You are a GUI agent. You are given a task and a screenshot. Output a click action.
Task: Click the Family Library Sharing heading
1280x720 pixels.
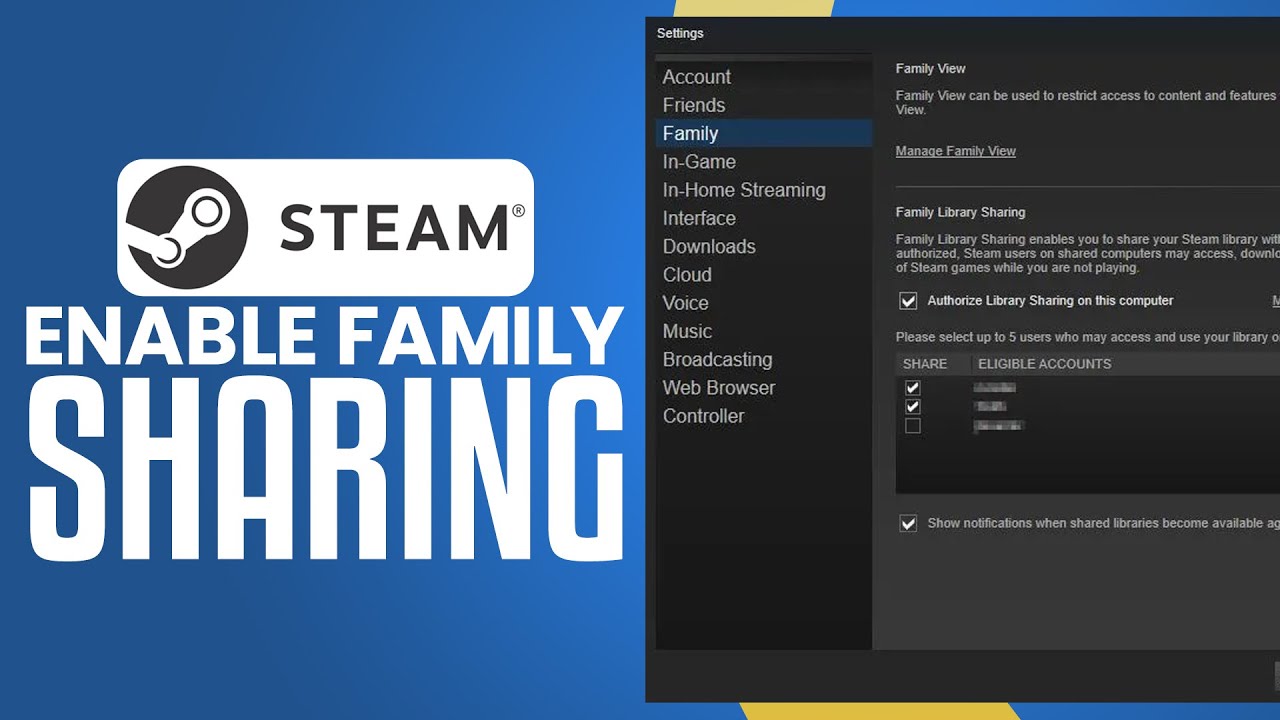(x=960, y=212)
